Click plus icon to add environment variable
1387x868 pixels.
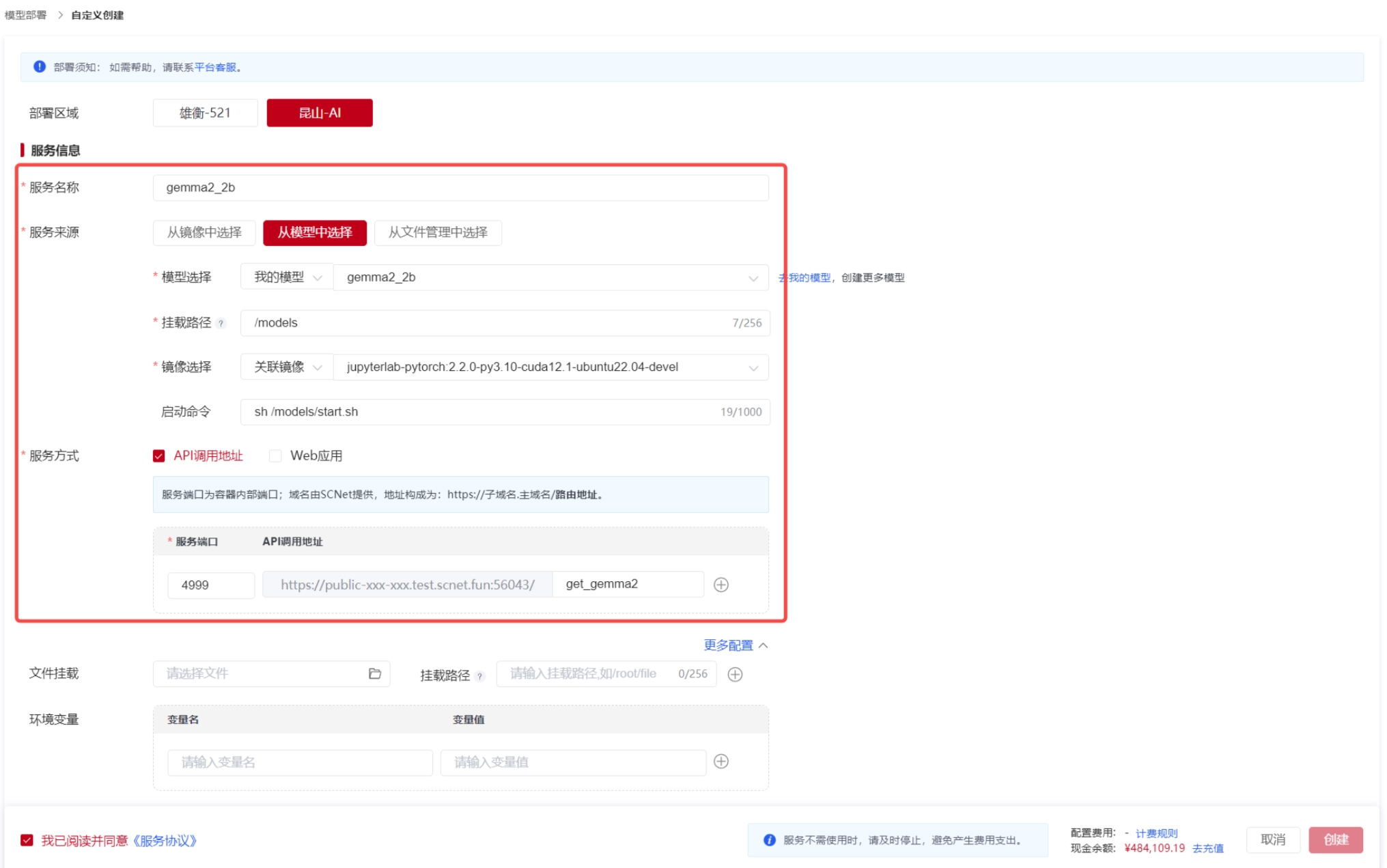tap(720, 761)
